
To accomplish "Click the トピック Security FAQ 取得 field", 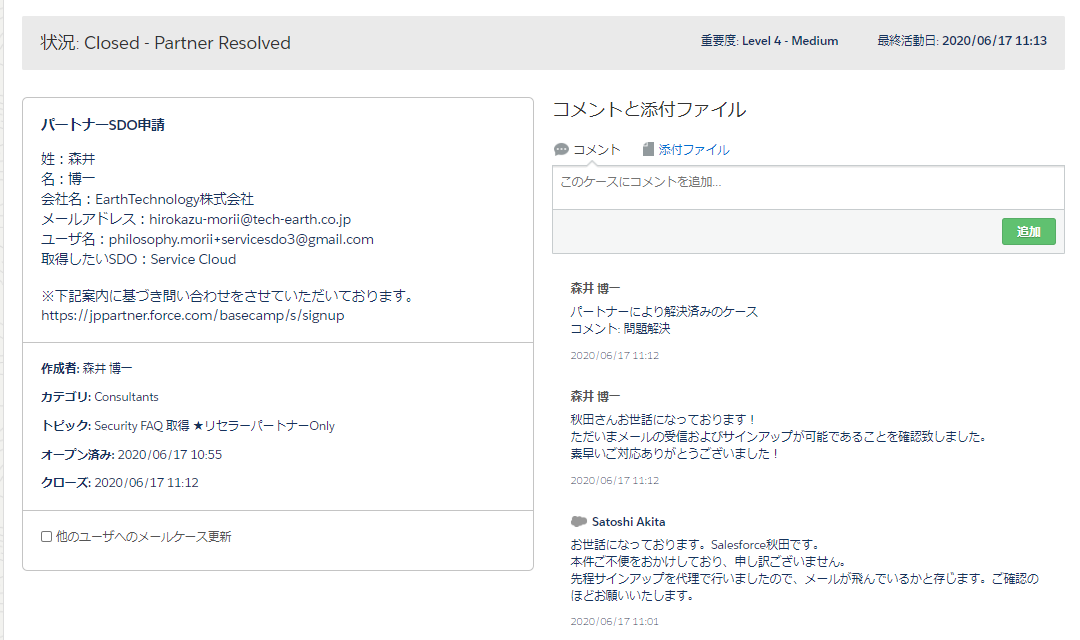I will click(188, 426).
